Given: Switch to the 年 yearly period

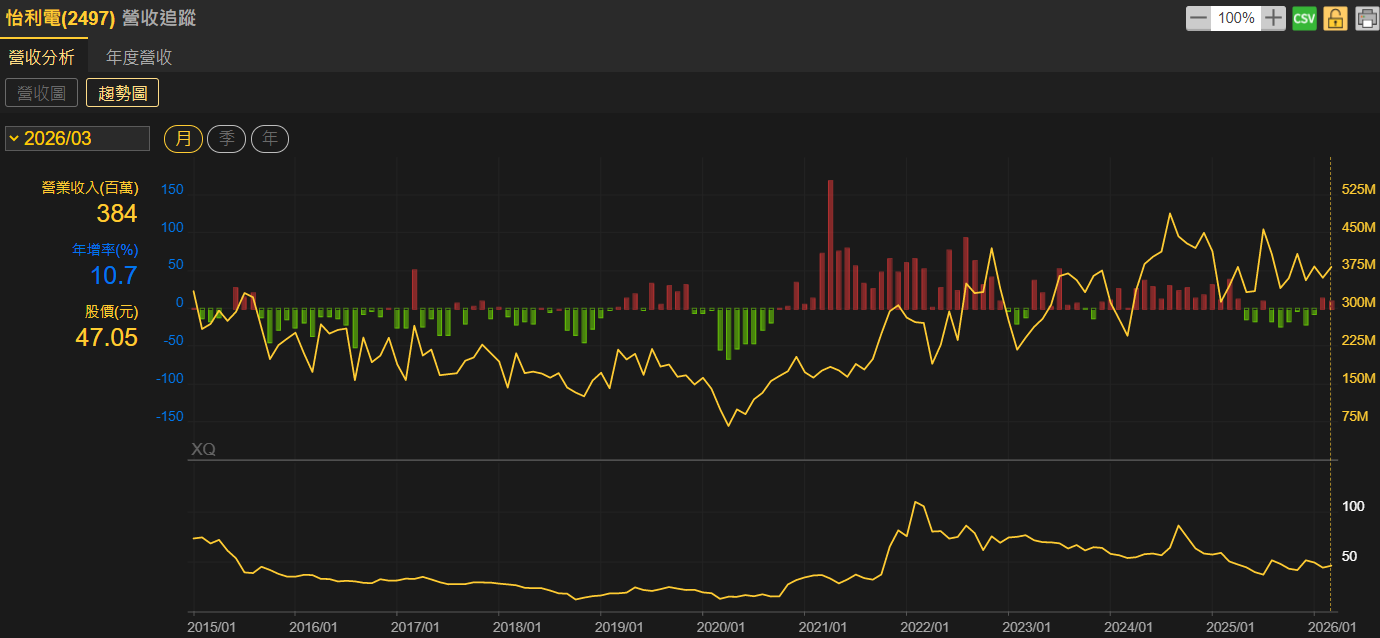Looking at the screenshot, I should [x=270, y=139].
